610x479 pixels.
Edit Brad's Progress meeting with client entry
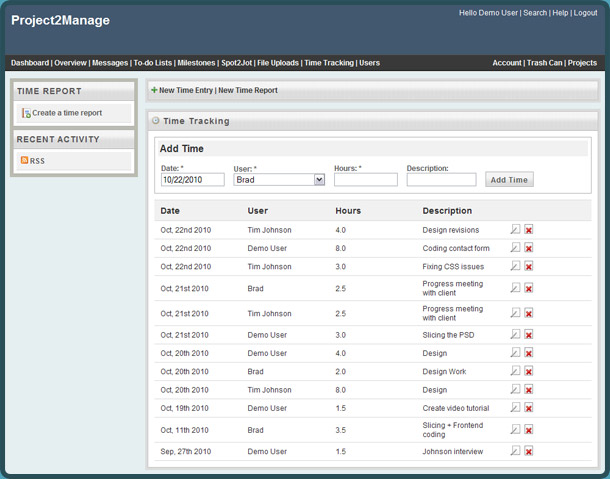tap(515, 288)
